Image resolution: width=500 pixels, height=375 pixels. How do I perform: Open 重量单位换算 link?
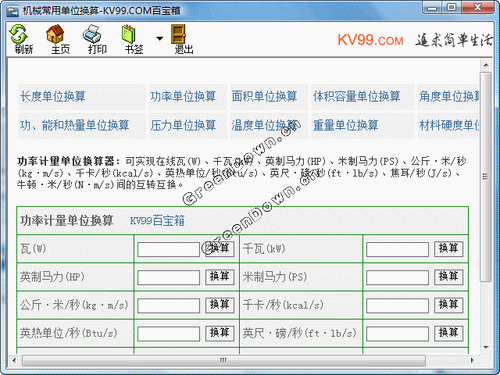point(346,125)
